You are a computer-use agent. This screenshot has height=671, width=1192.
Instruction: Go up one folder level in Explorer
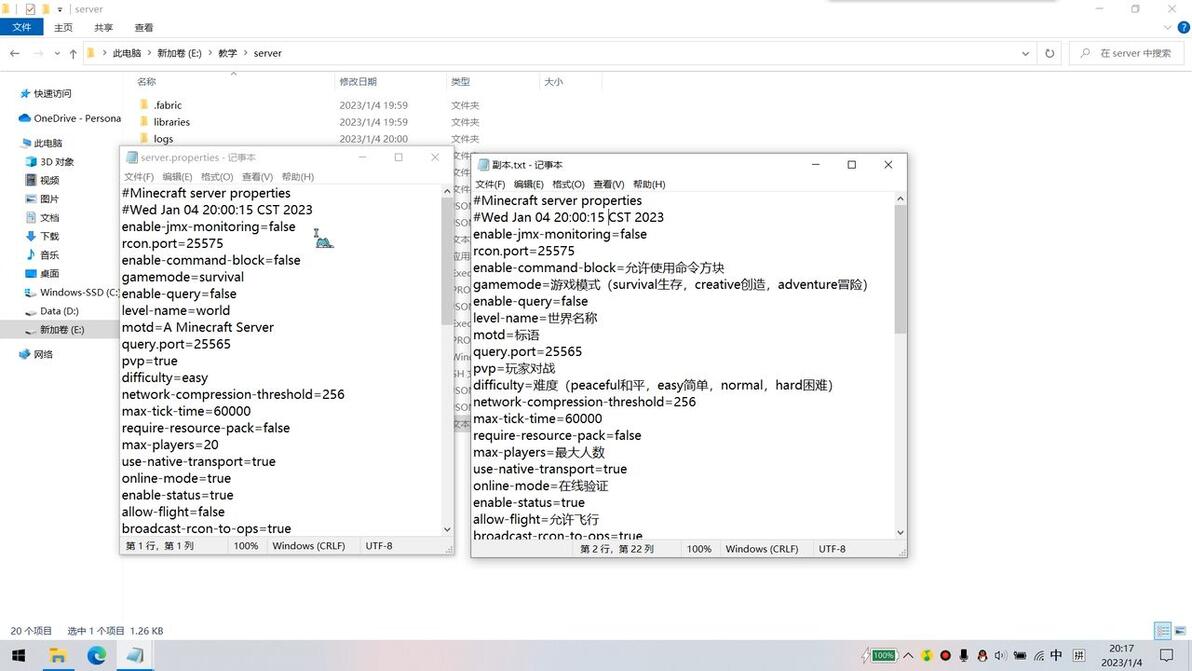73,53
